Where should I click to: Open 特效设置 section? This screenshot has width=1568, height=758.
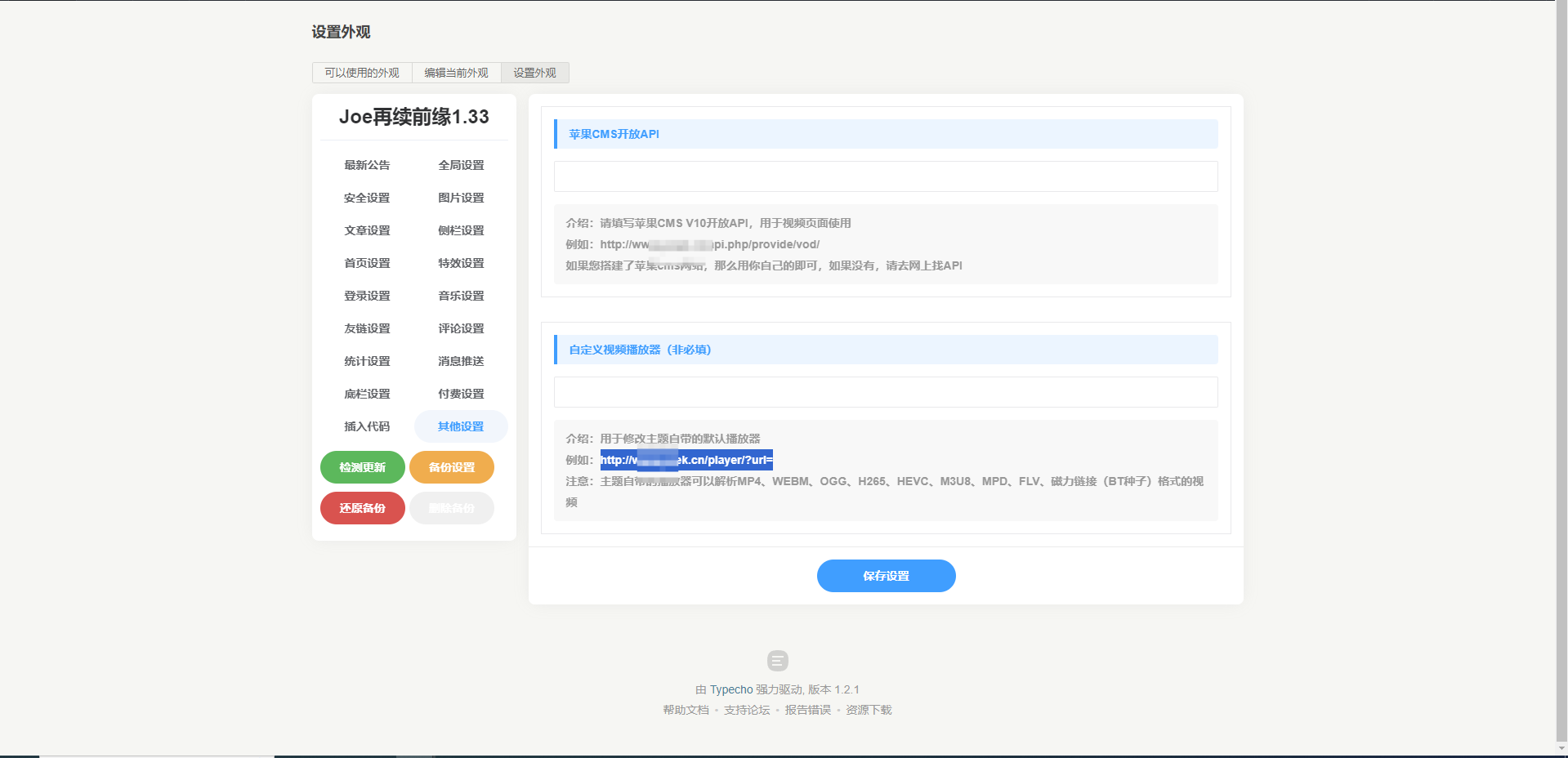coord(461,263)
